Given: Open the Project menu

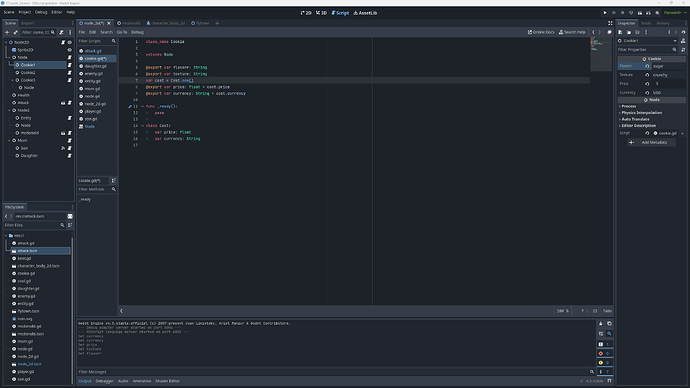Looking at the screenshot, I should point(25,12).
